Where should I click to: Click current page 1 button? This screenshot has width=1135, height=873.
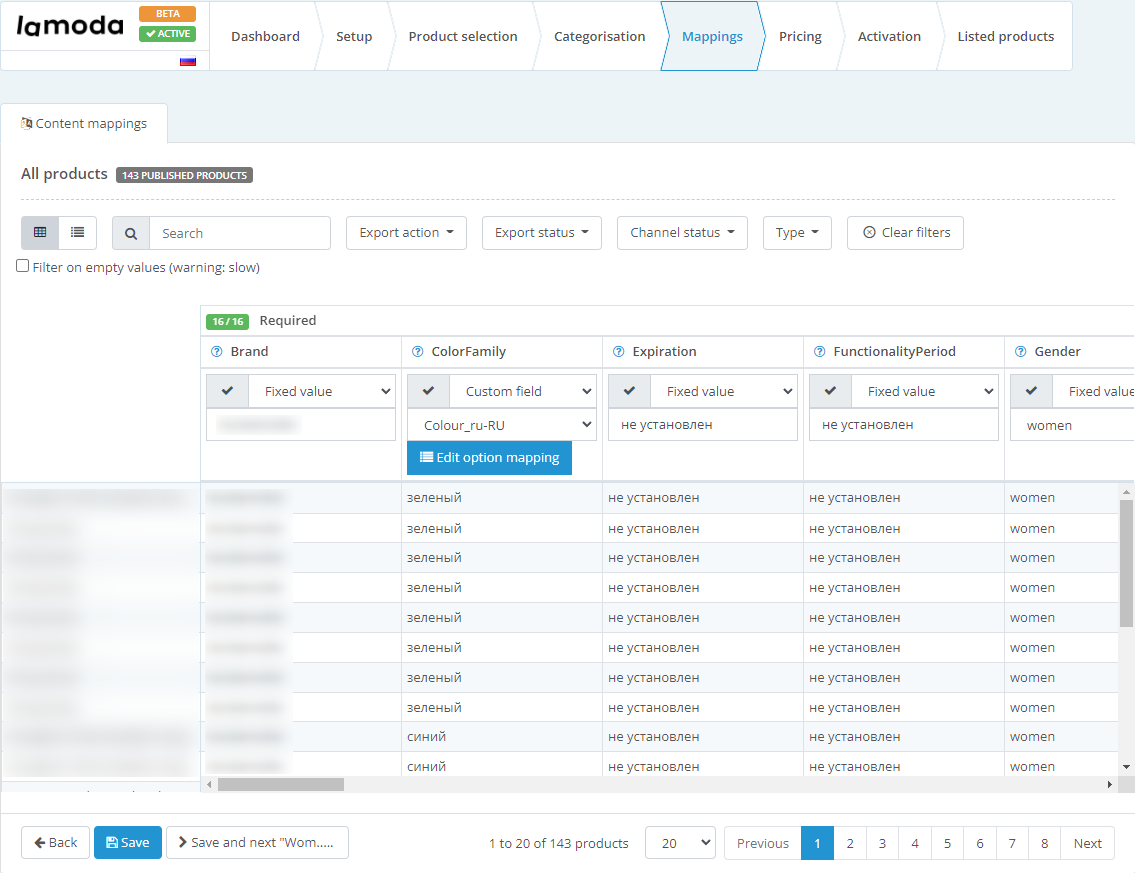pyautogui.click(x=817, y=843)
